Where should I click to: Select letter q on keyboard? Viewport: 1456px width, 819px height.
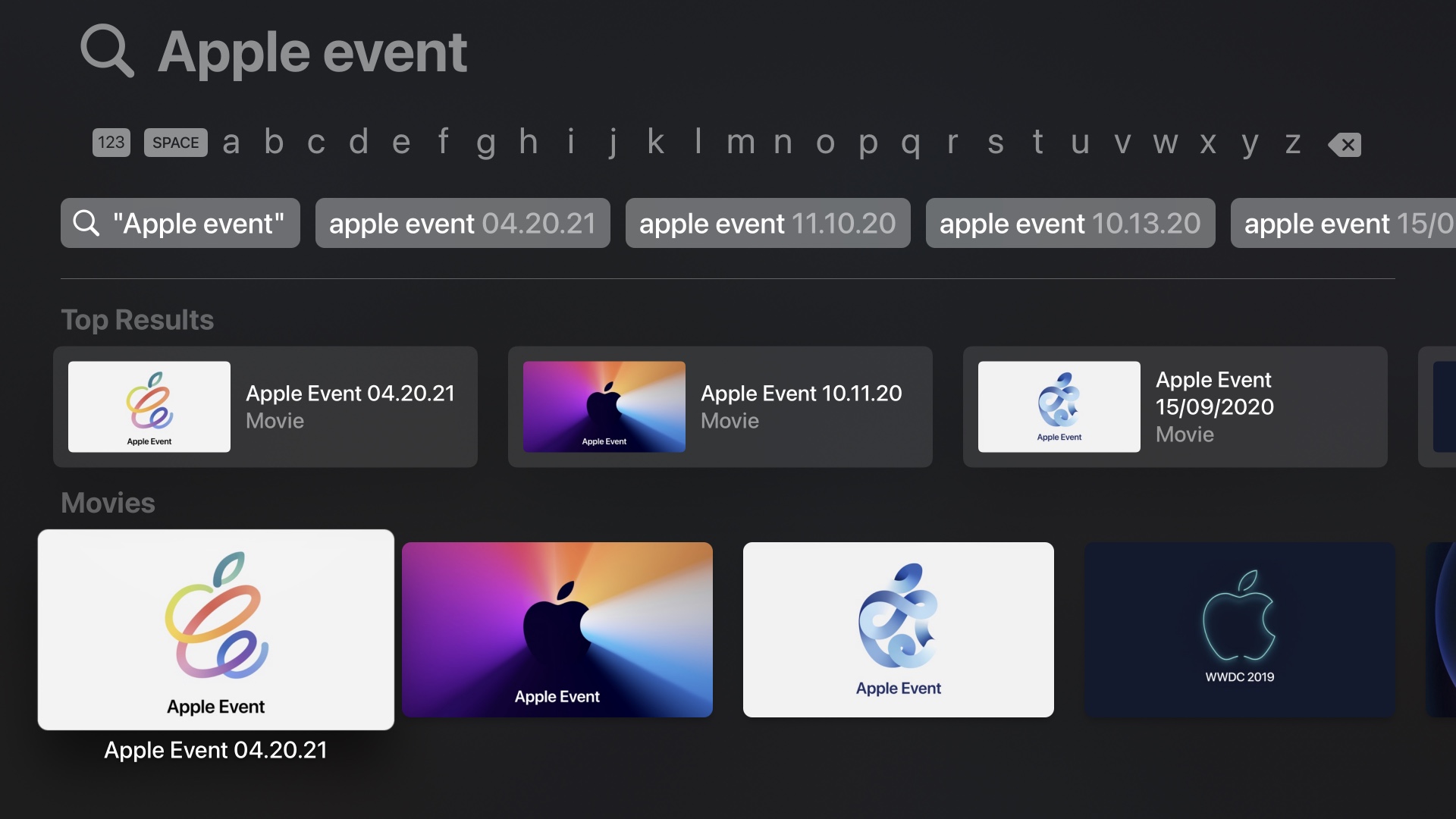tap(911, 144)
